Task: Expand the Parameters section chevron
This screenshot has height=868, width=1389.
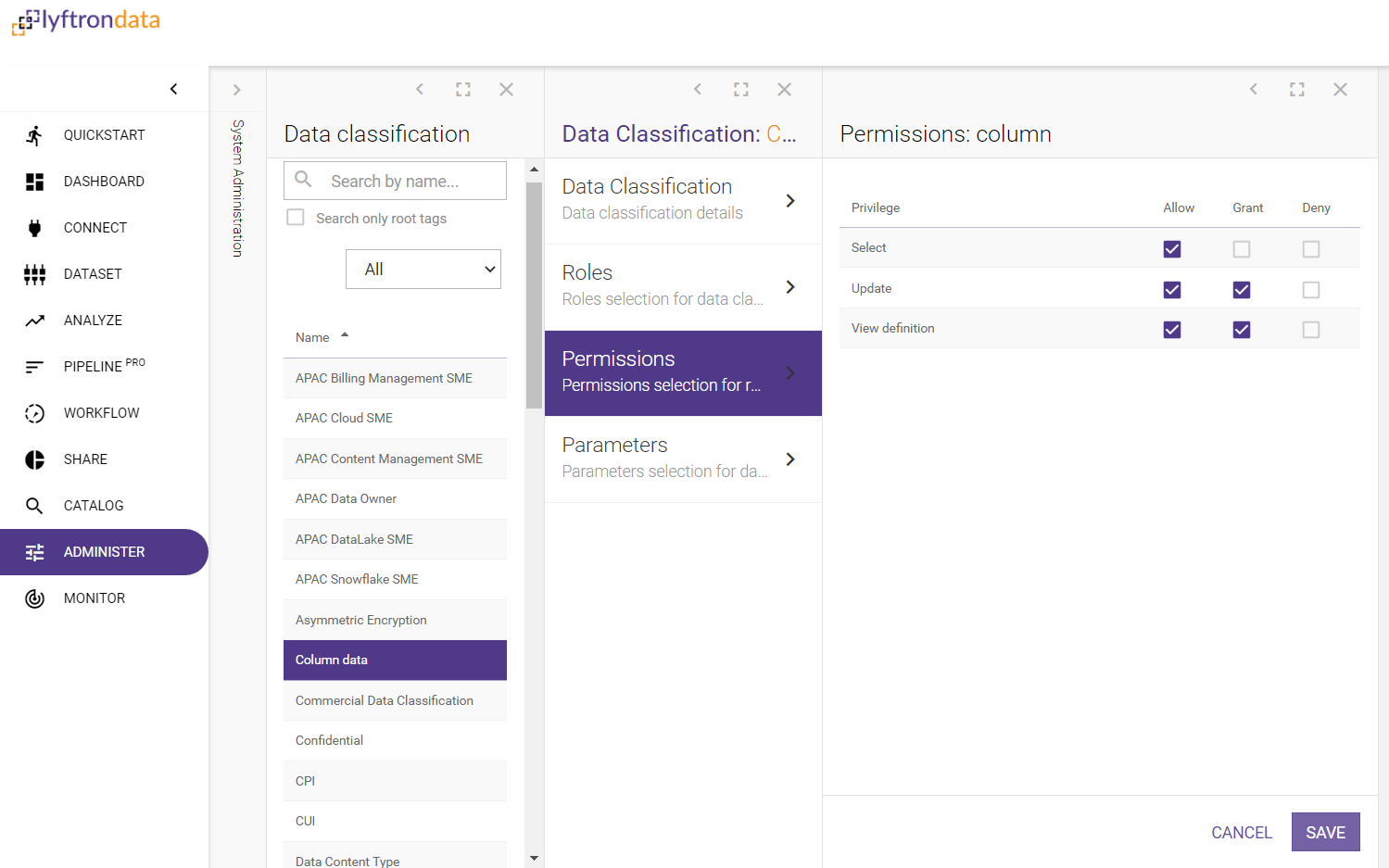Action: click(790, 459)
